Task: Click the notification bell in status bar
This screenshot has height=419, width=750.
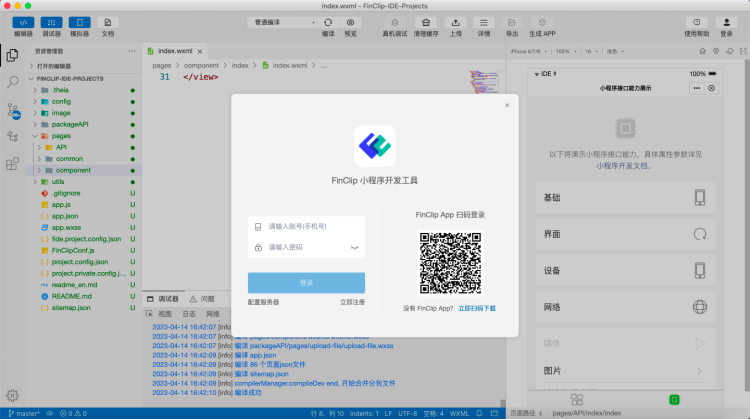Action: pyautogui.click(x=479, y=413)
